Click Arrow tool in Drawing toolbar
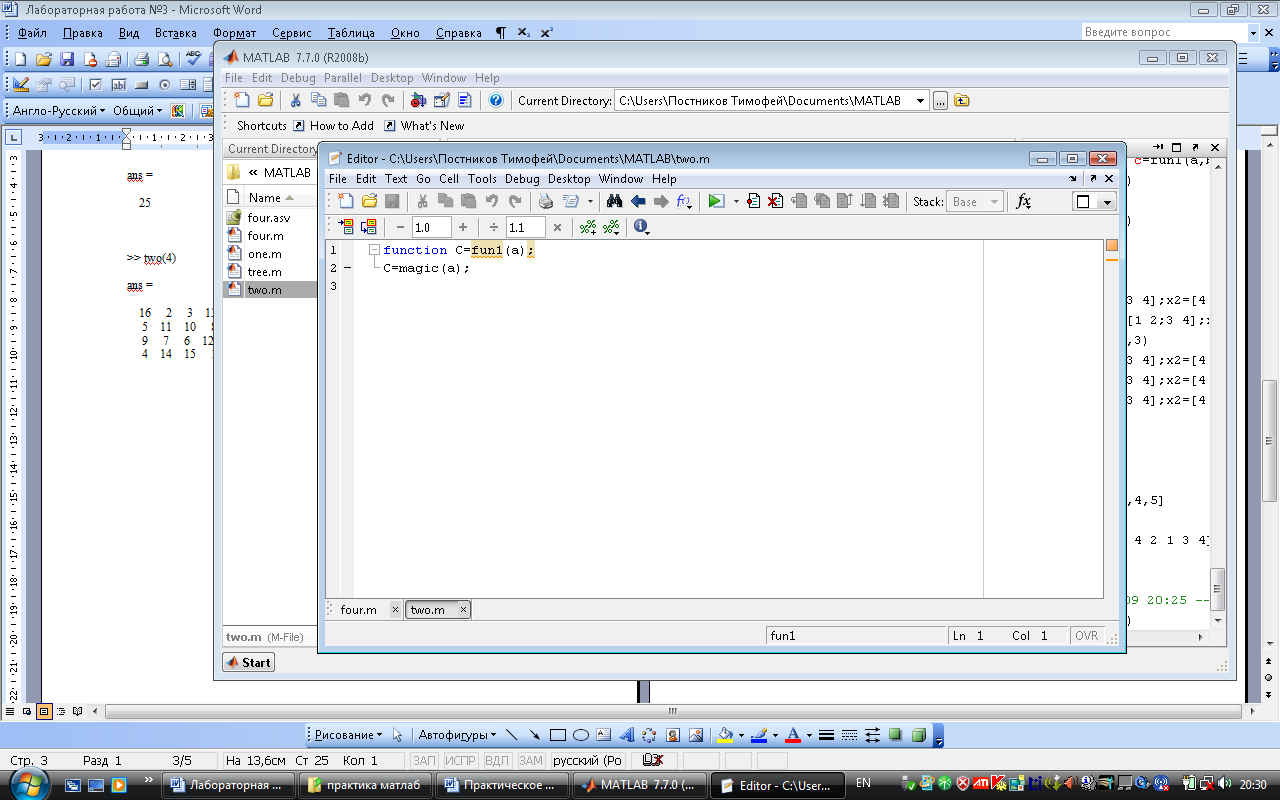 click(x=535, y=735)
